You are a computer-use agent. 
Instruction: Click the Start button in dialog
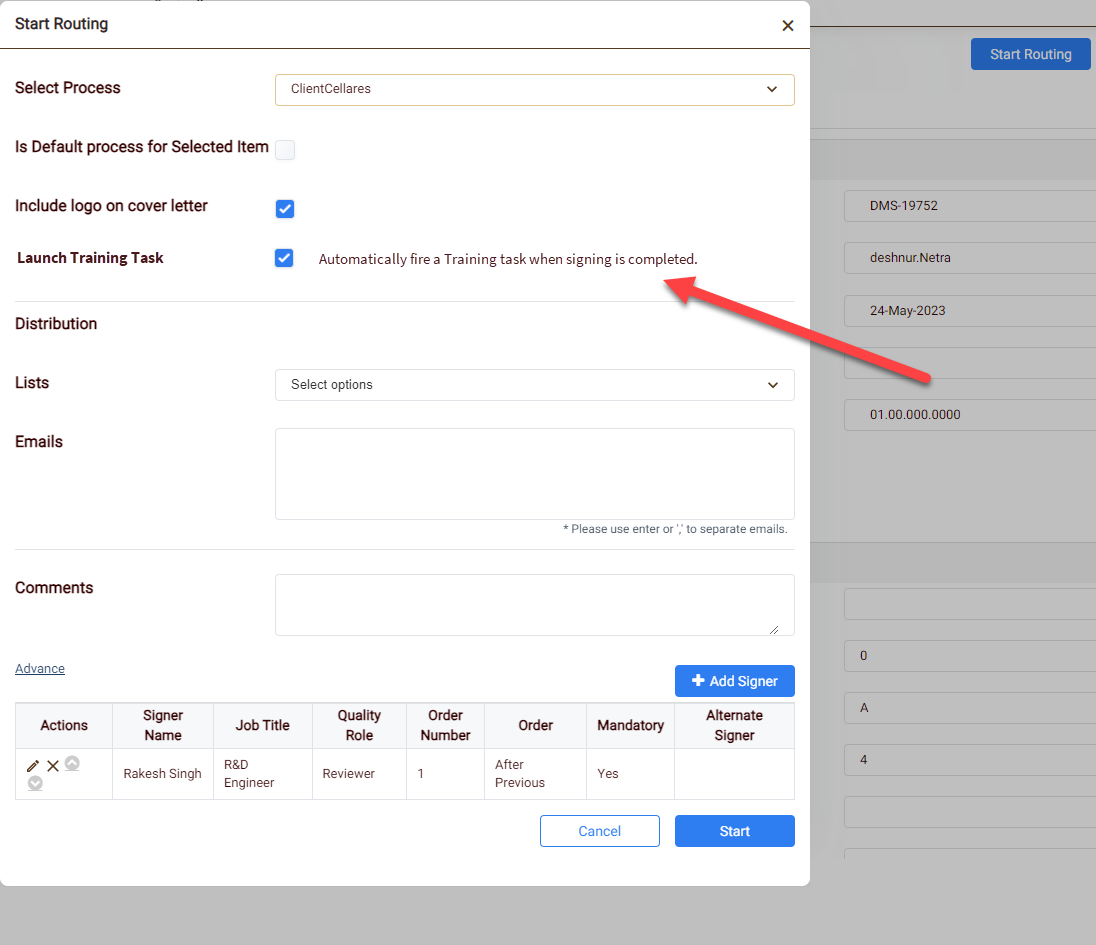[735, 831]
